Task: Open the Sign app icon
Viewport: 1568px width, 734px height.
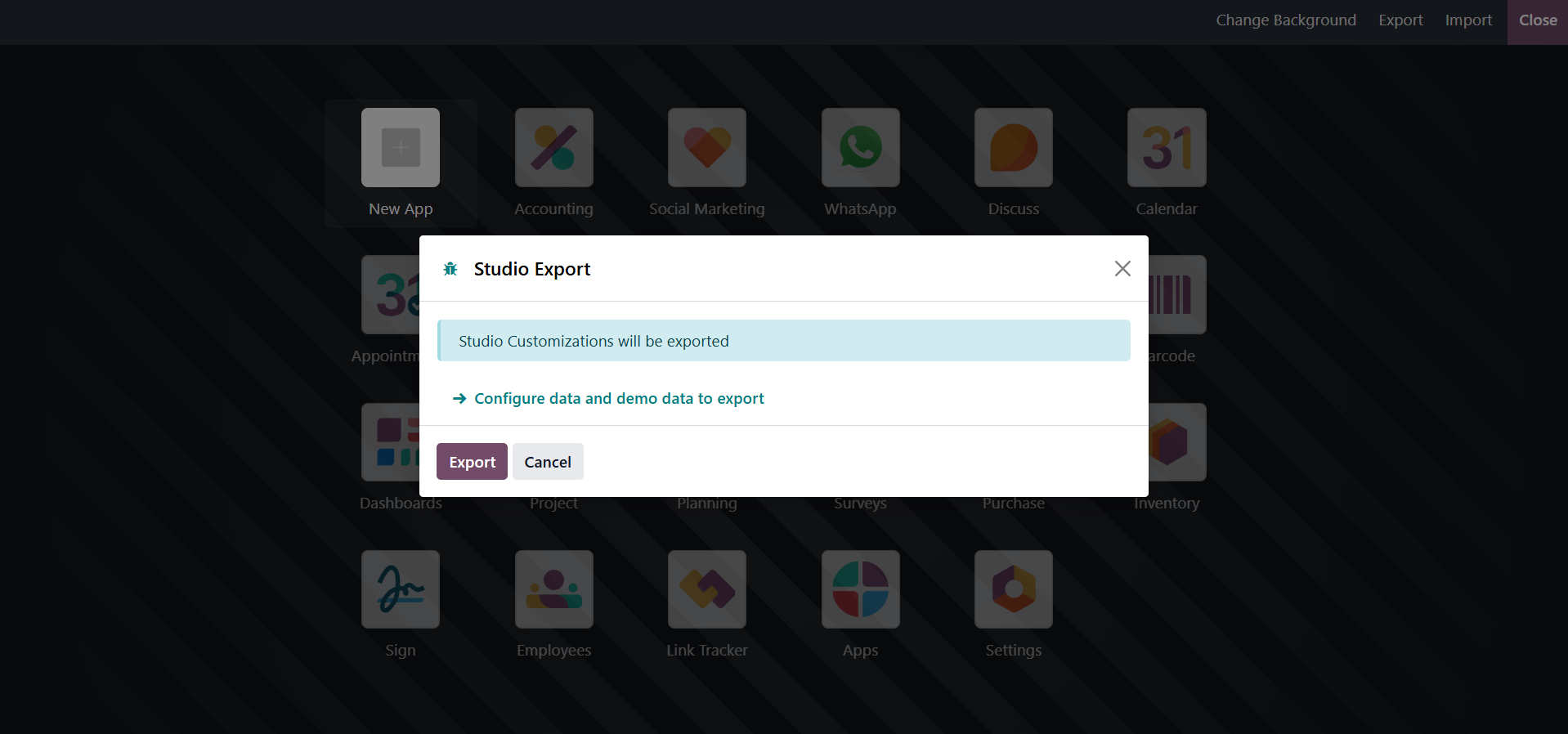Action: [401, 589]
